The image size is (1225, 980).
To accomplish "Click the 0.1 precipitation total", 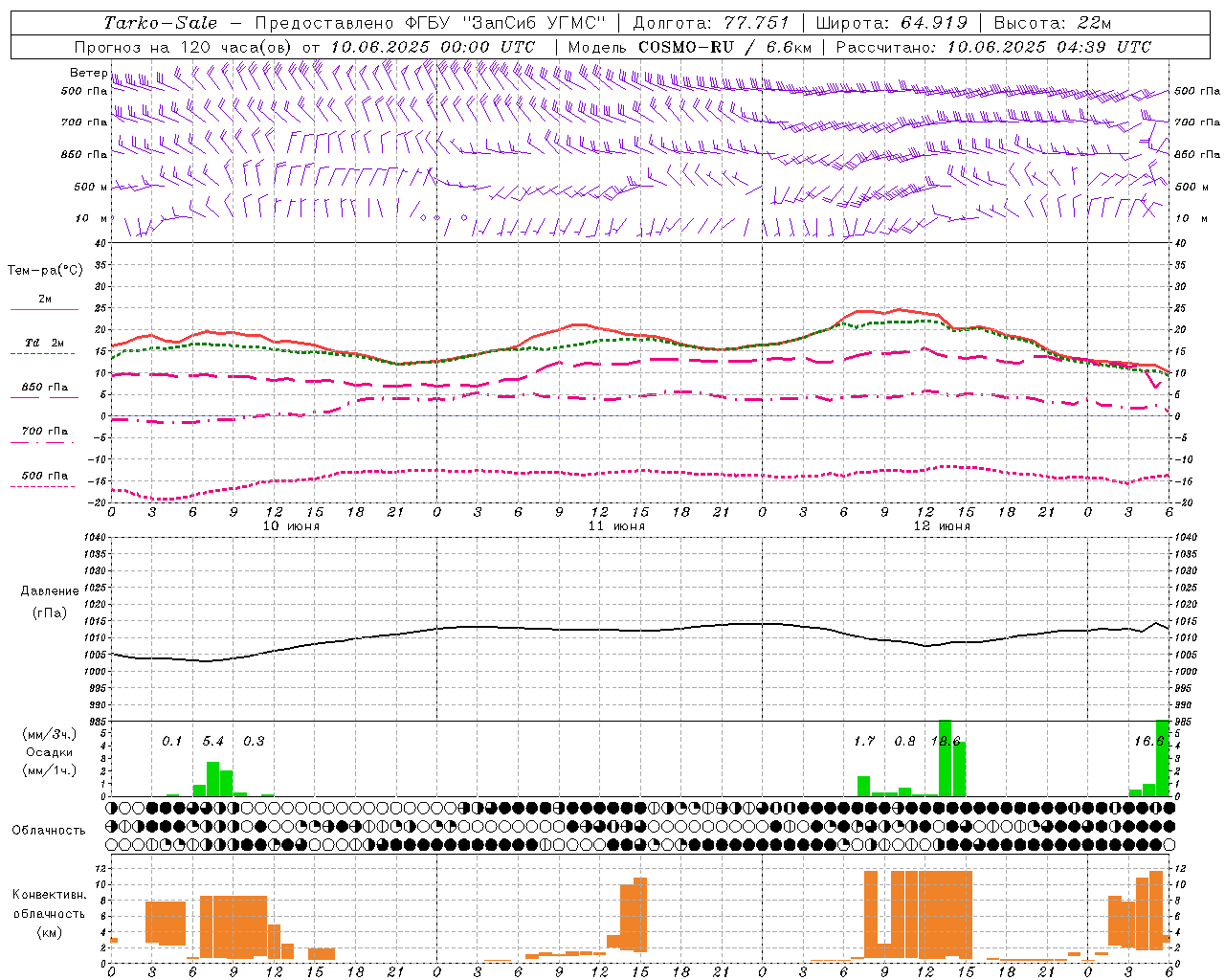I will [x=171, y=742].
